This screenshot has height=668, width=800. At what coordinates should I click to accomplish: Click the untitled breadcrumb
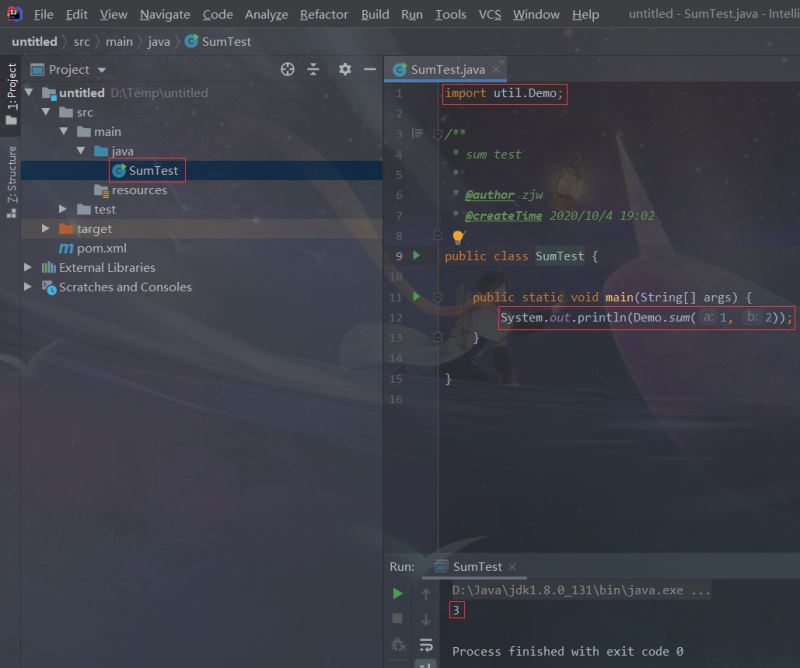34,41
